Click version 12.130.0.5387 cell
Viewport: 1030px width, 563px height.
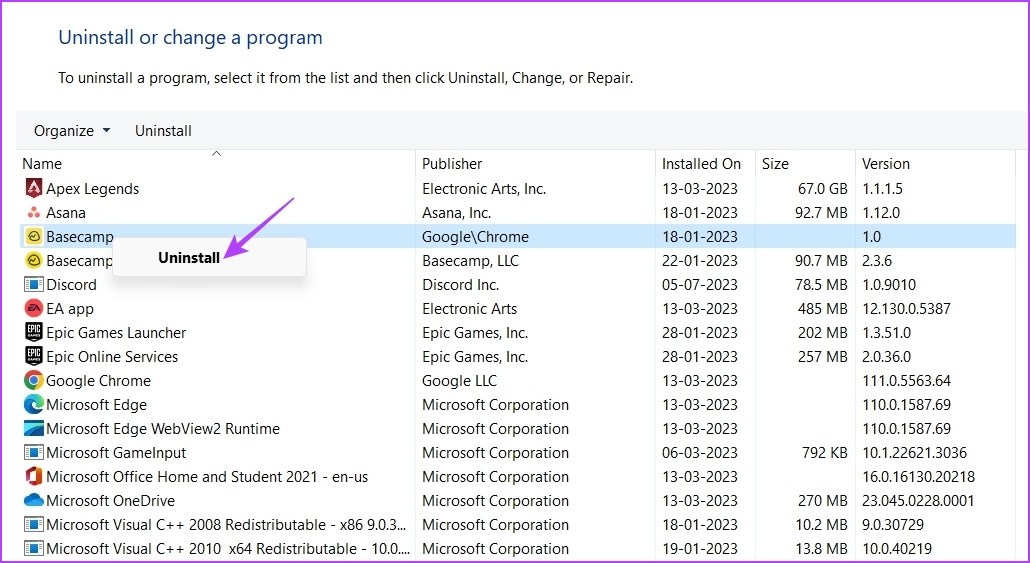(907, 309)
